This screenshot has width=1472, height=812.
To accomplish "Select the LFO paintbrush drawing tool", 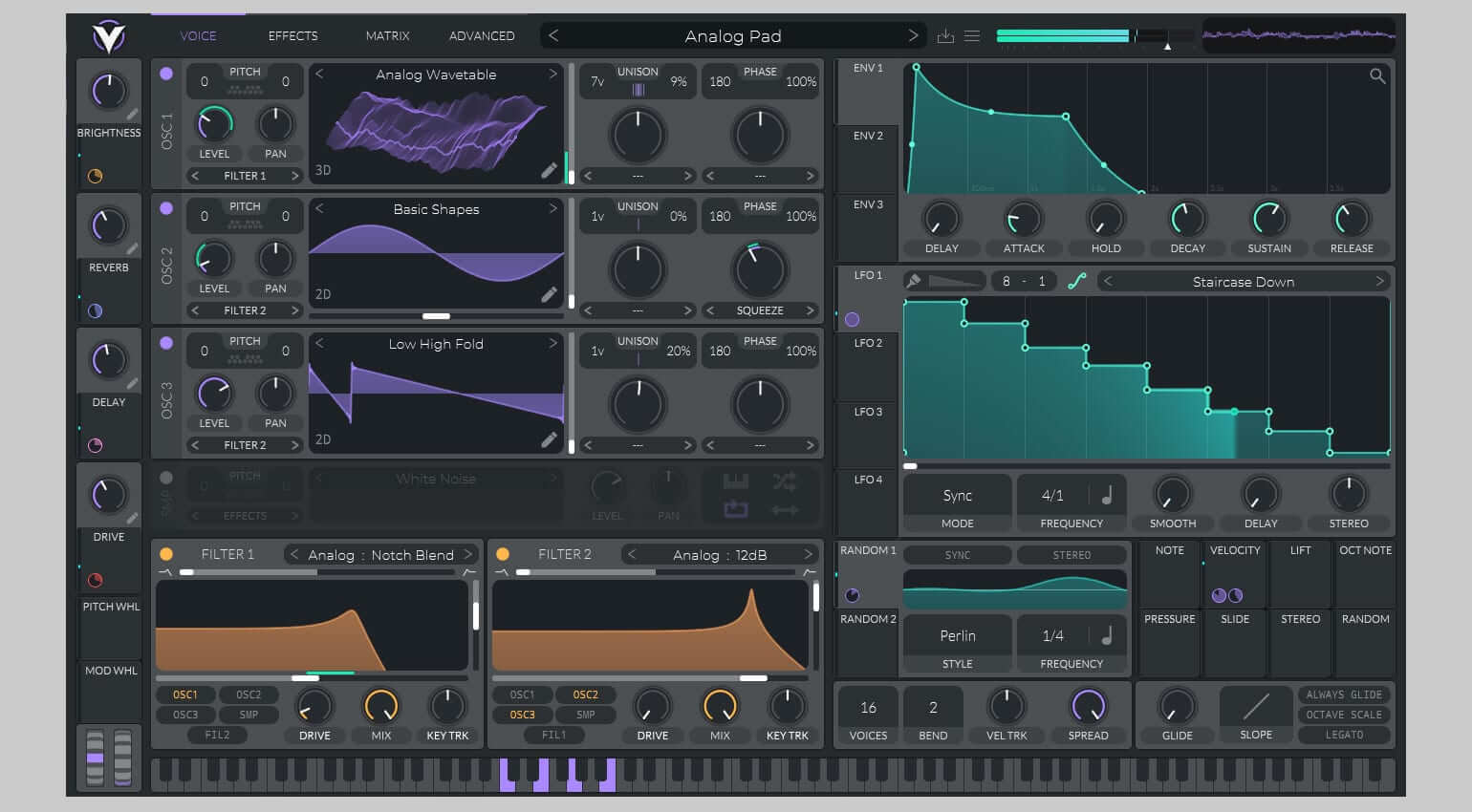I will tap(915, 281).
